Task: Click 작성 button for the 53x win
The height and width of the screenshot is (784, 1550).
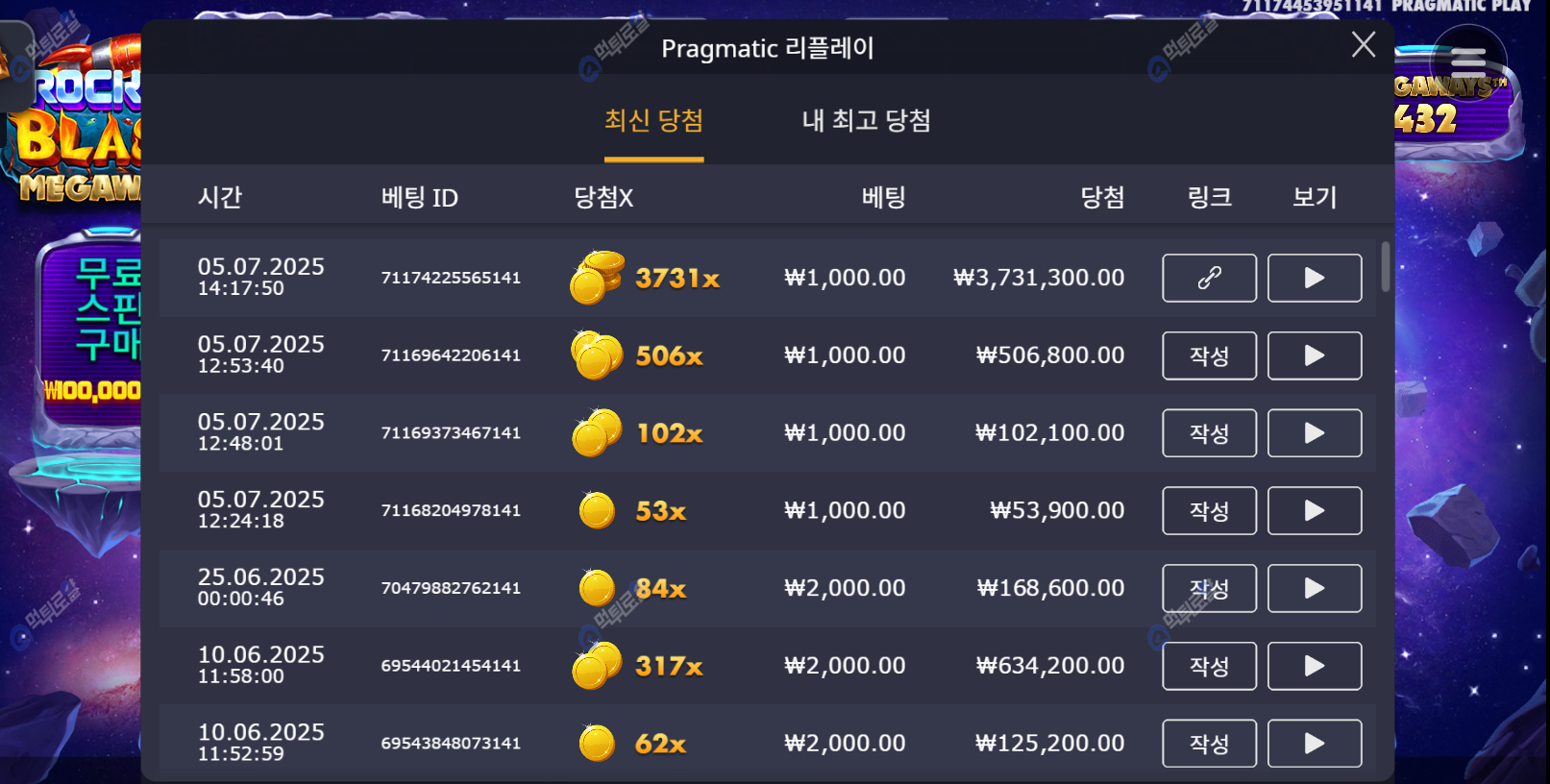Action: (x=1209, y=510)
